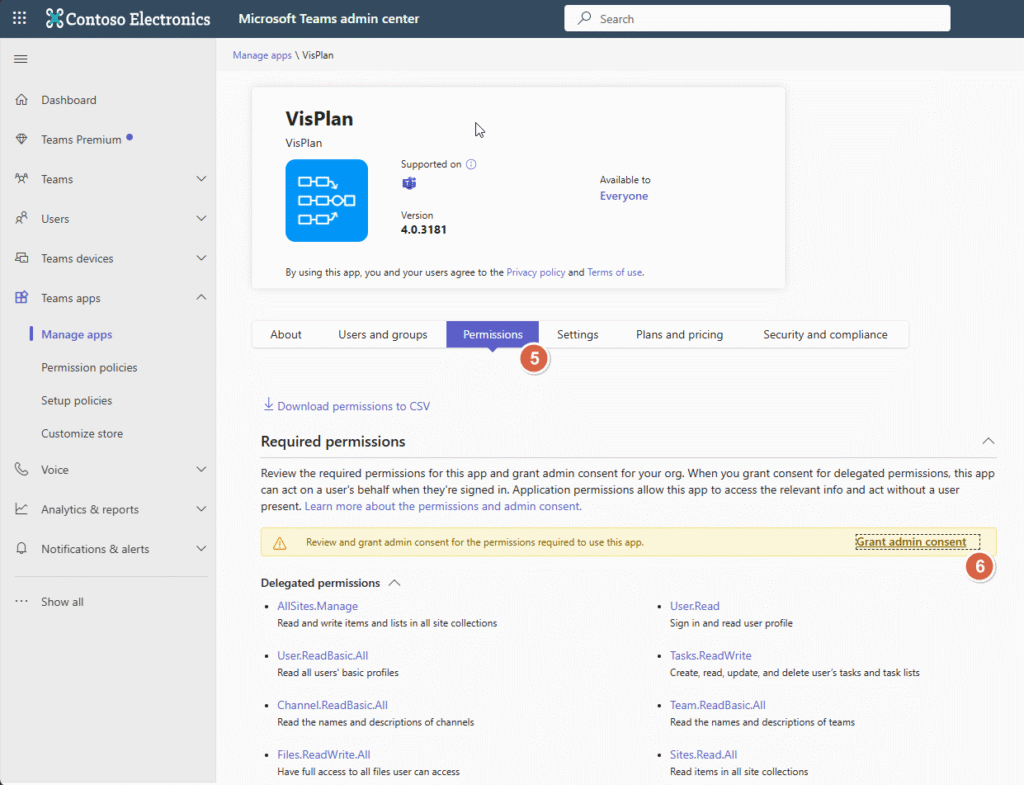Open the Privacy policy link

click(x=536, y=272)
